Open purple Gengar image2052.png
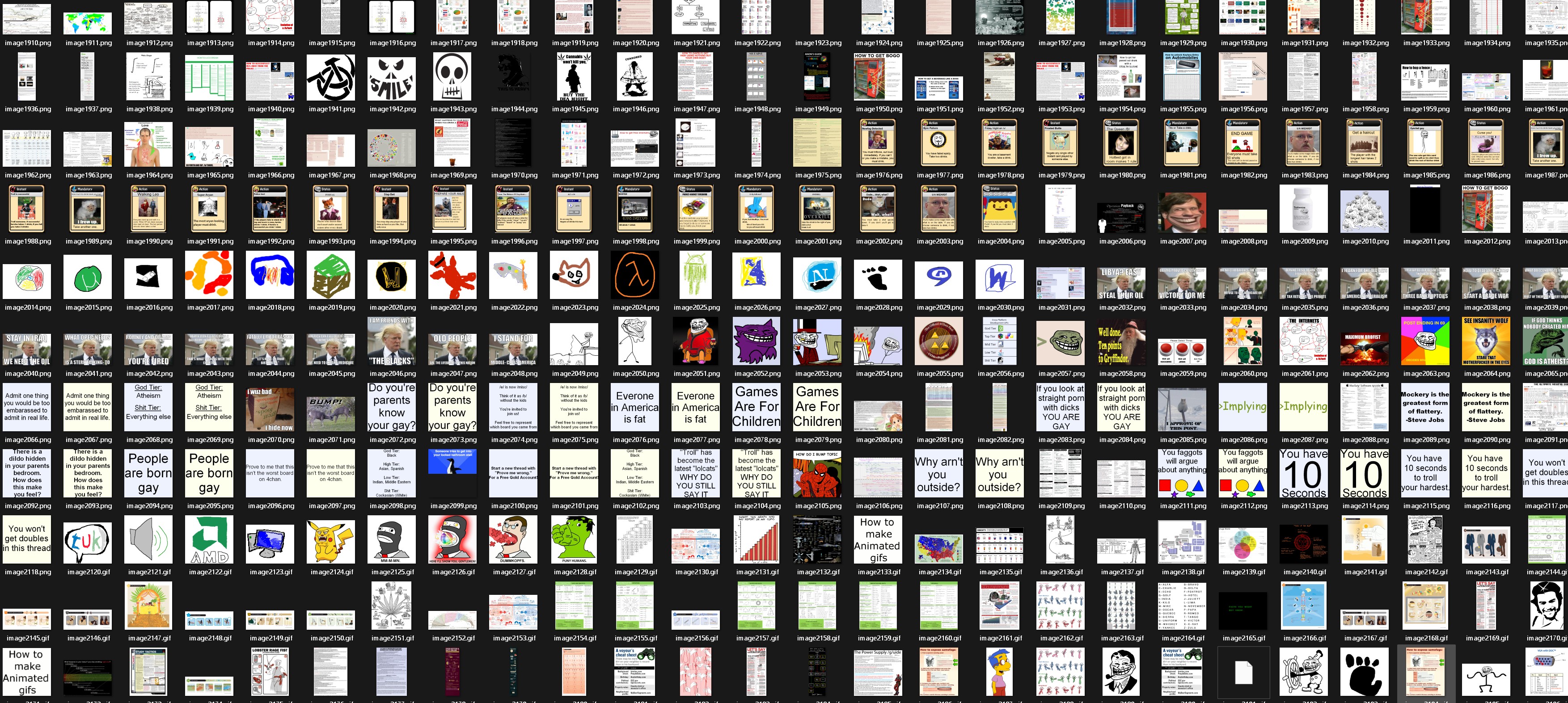This screenshot has height=703, width=1568. pos(756,341)
